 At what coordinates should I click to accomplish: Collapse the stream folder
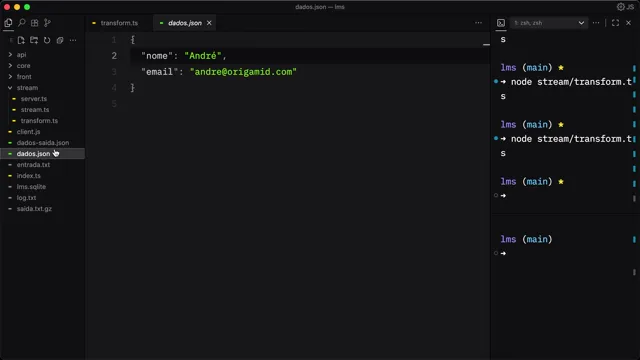click(27, 87)
